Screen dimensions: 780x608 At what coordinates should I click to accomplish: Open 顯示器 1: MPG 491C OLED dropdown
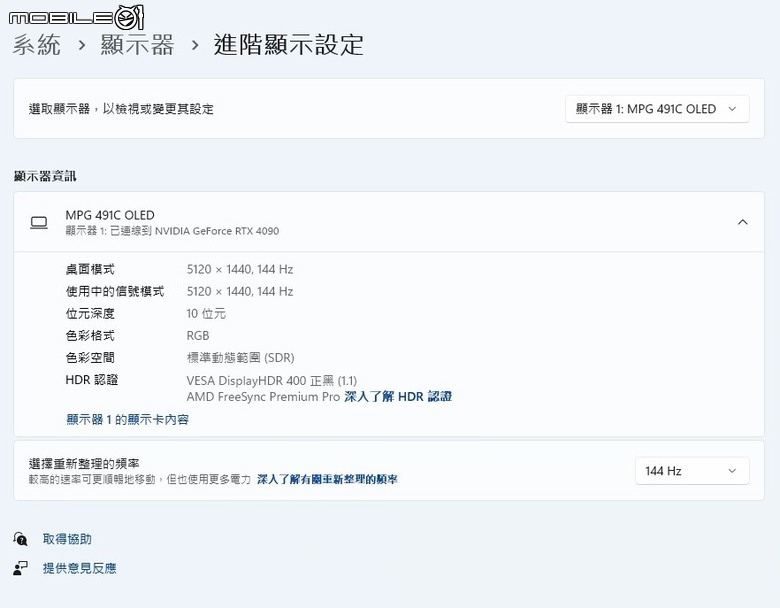click(x=657, y=109)
